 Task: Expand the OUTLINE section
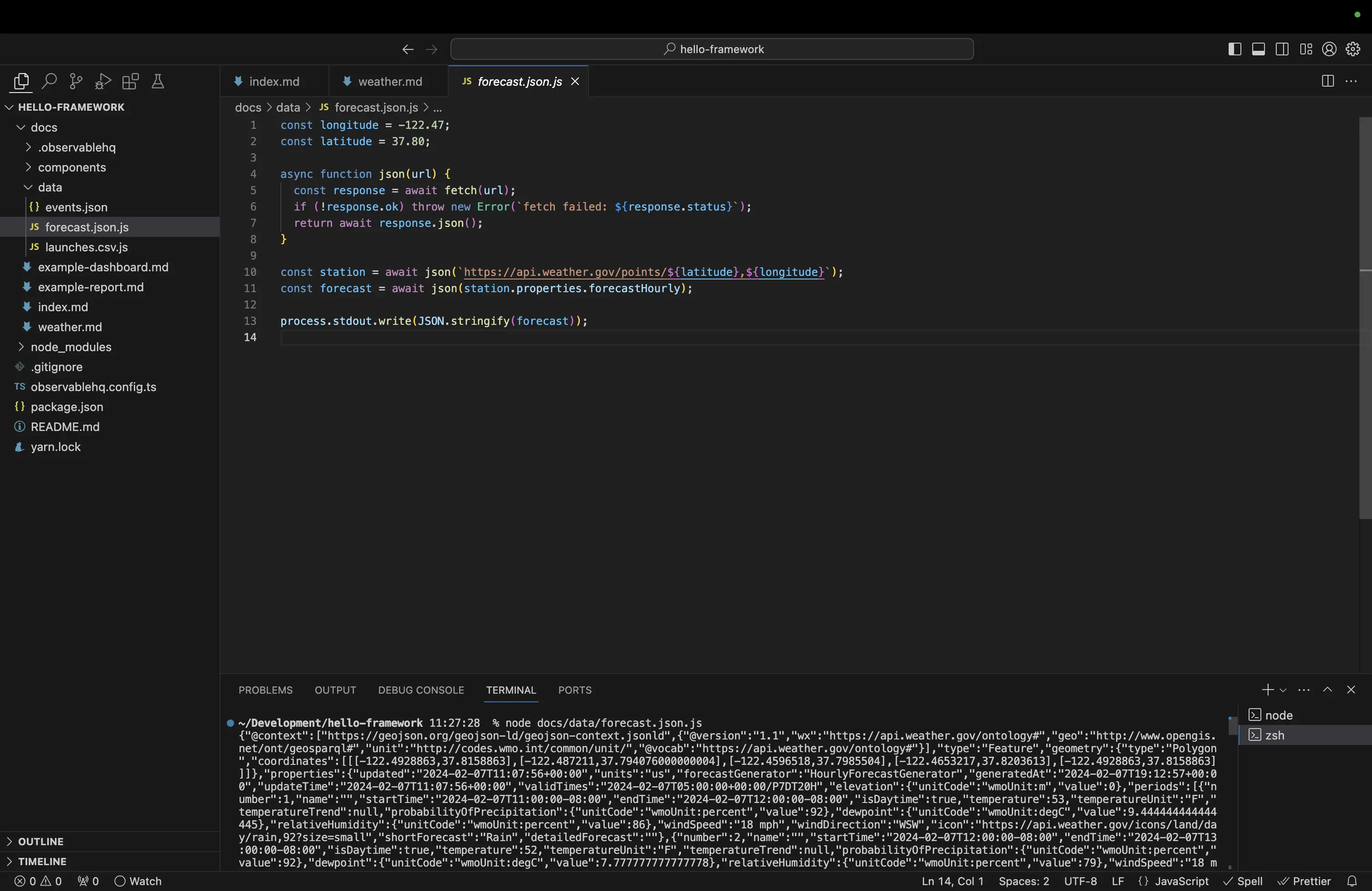point(40,842)
